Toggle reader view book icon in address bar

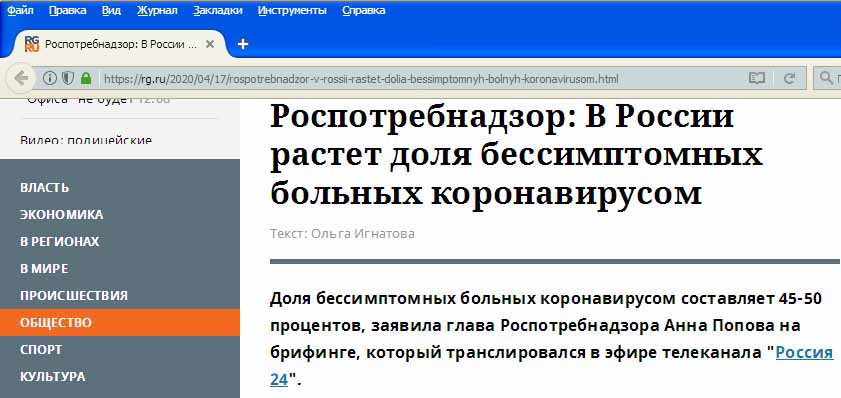click(x=756, y=79)
